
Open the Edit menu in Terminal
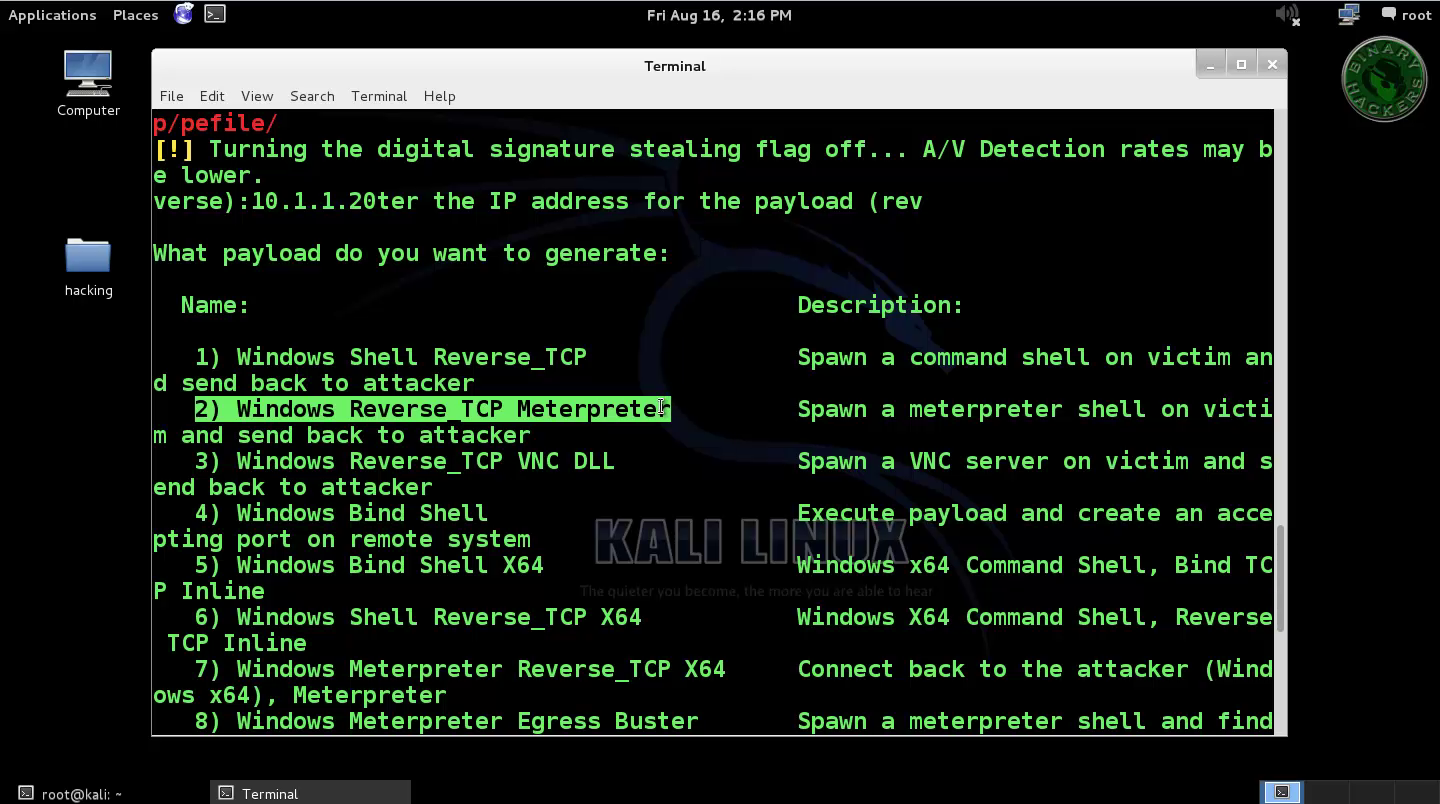tap(212, 96)
